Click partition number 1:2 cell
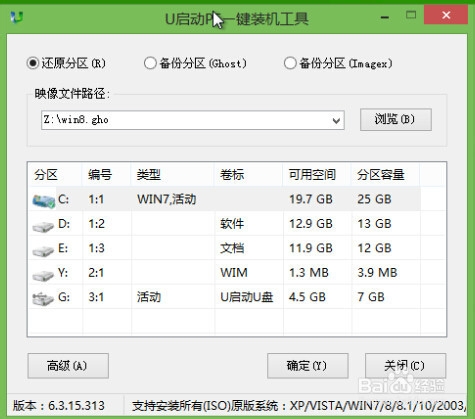Viewport: 475px width, 419px height. coord(97,224)
